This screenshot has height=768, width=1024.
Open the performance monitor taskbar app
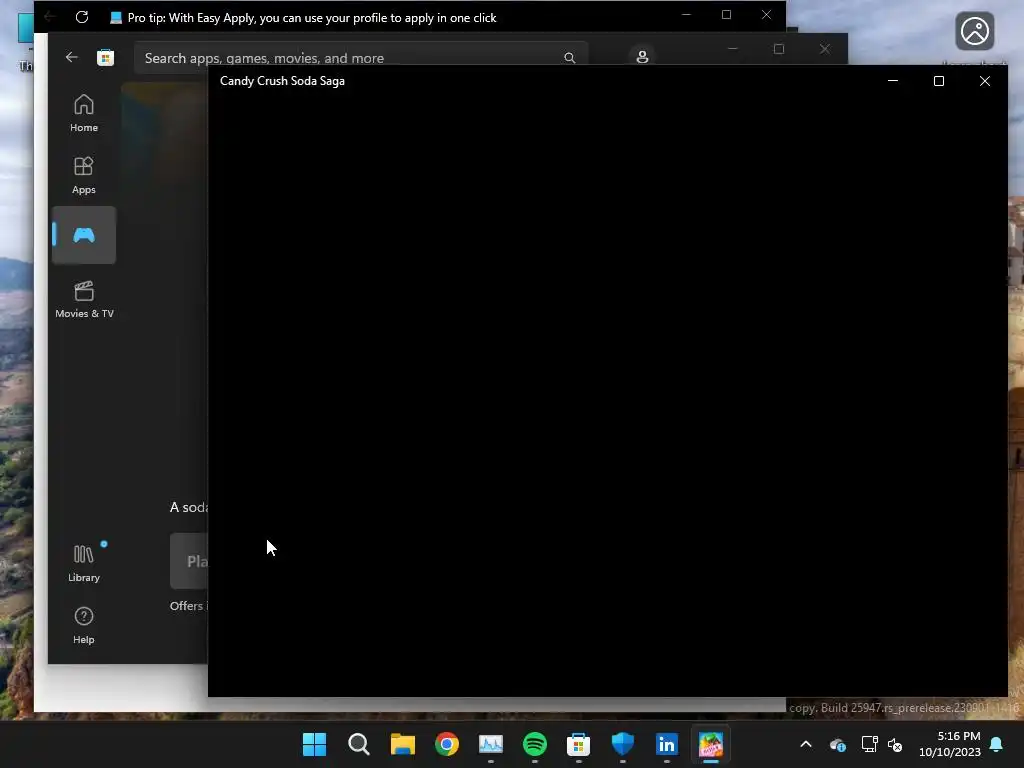(x=490, y=744)
